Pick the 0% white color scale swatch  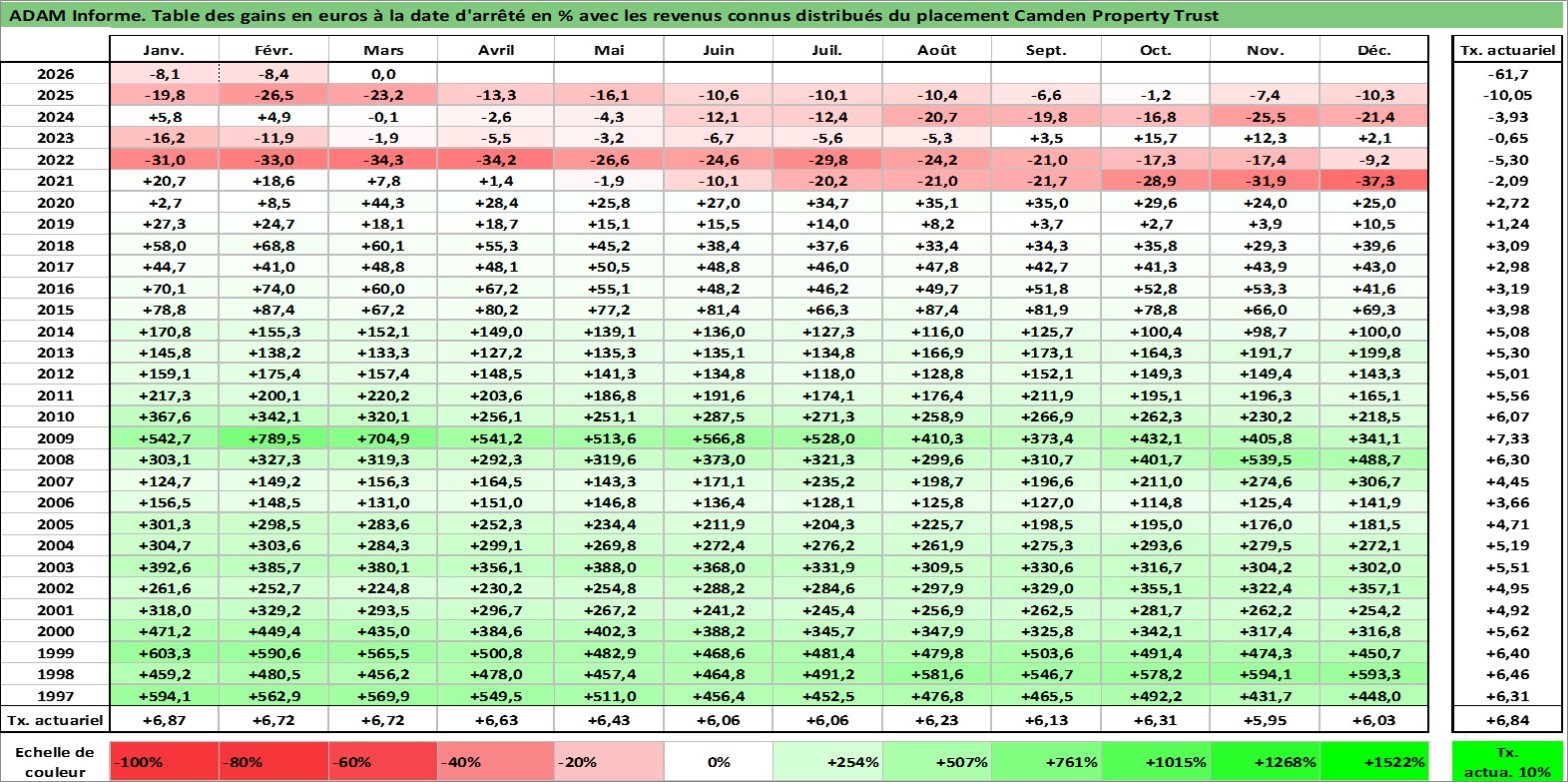click(719, 762)
